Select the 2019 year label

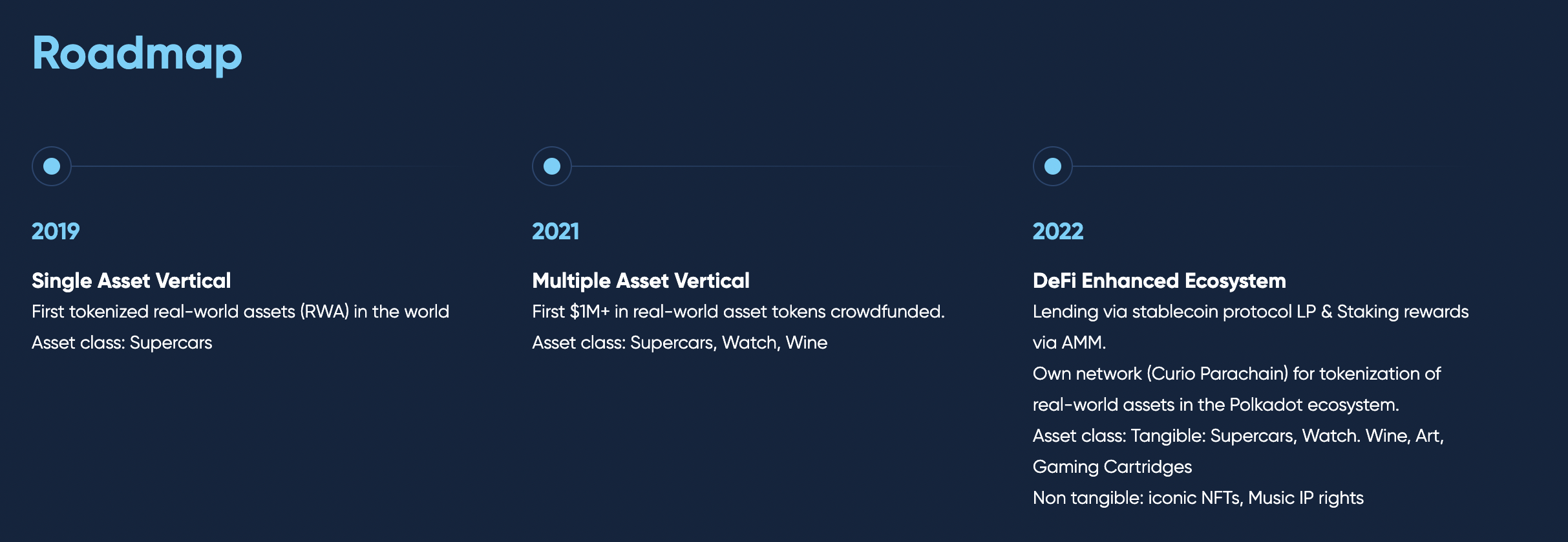click(x=56, y=232)
